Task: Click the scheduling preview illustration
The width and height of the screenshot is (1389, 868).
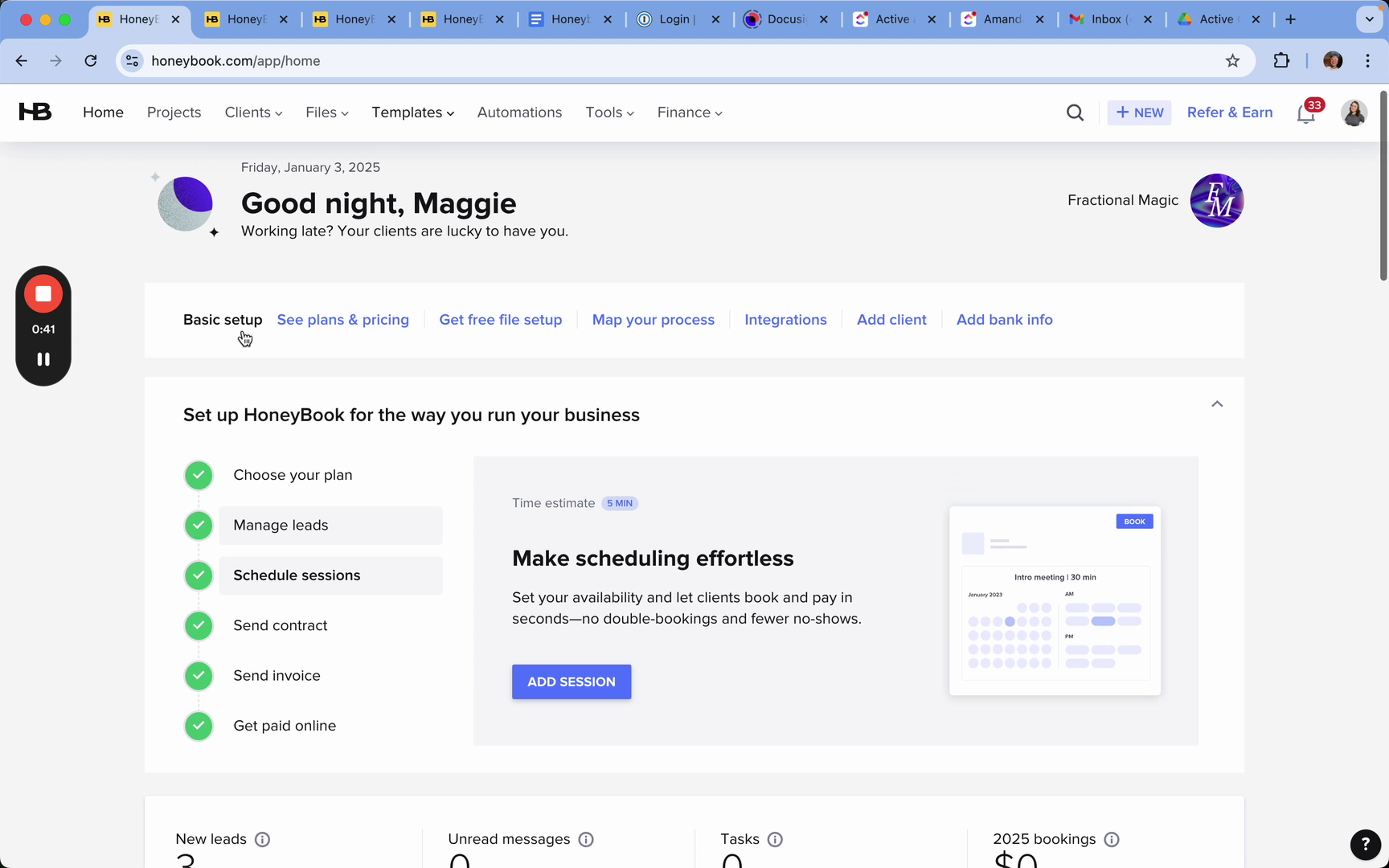Action: click(1055, 600)
